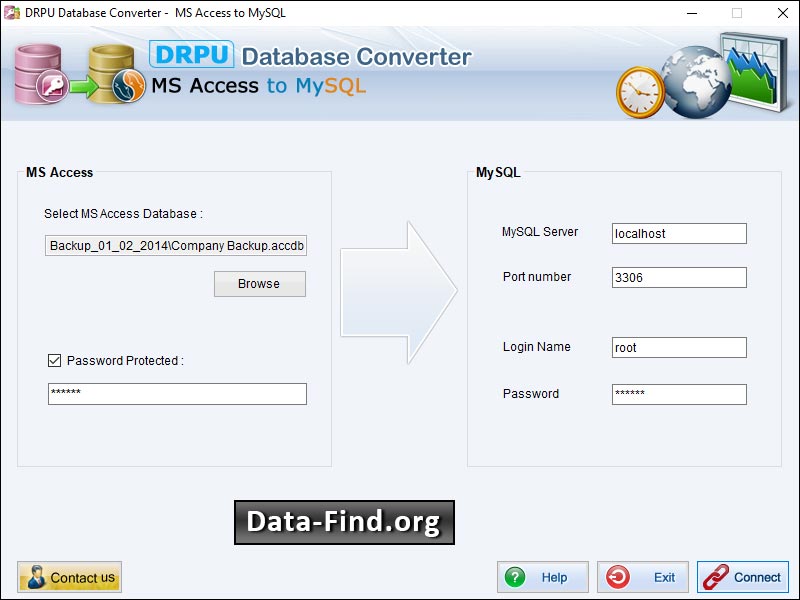Click the green question mark Help icon
The image size is (800, 600).
[x=515, y=577]
